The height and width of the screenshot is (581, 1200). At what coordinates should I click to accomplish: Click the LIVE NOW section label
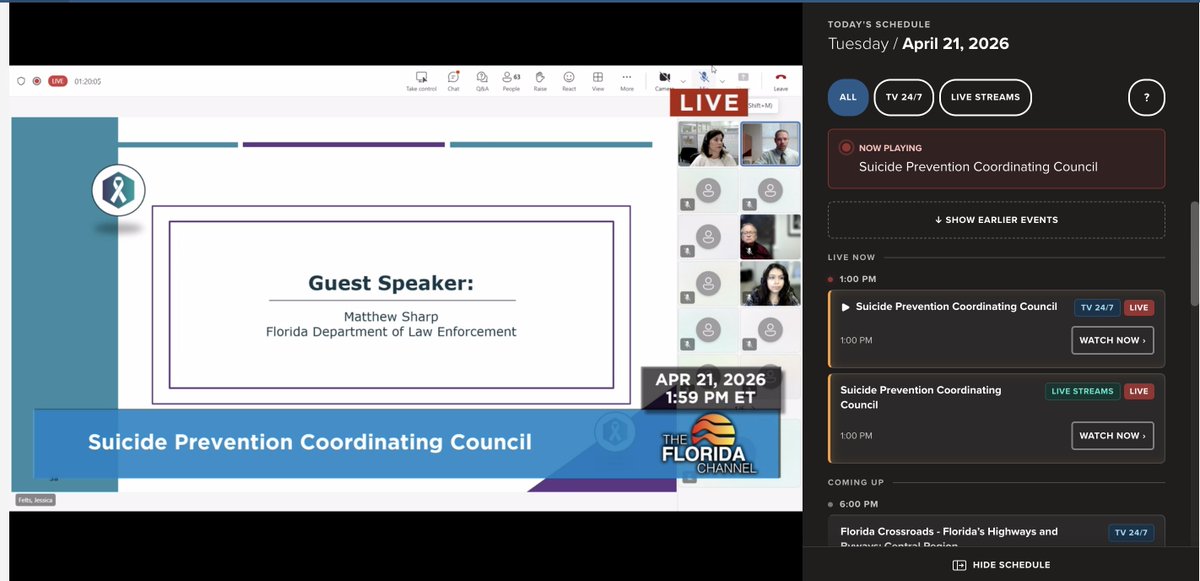pos(851,258)
